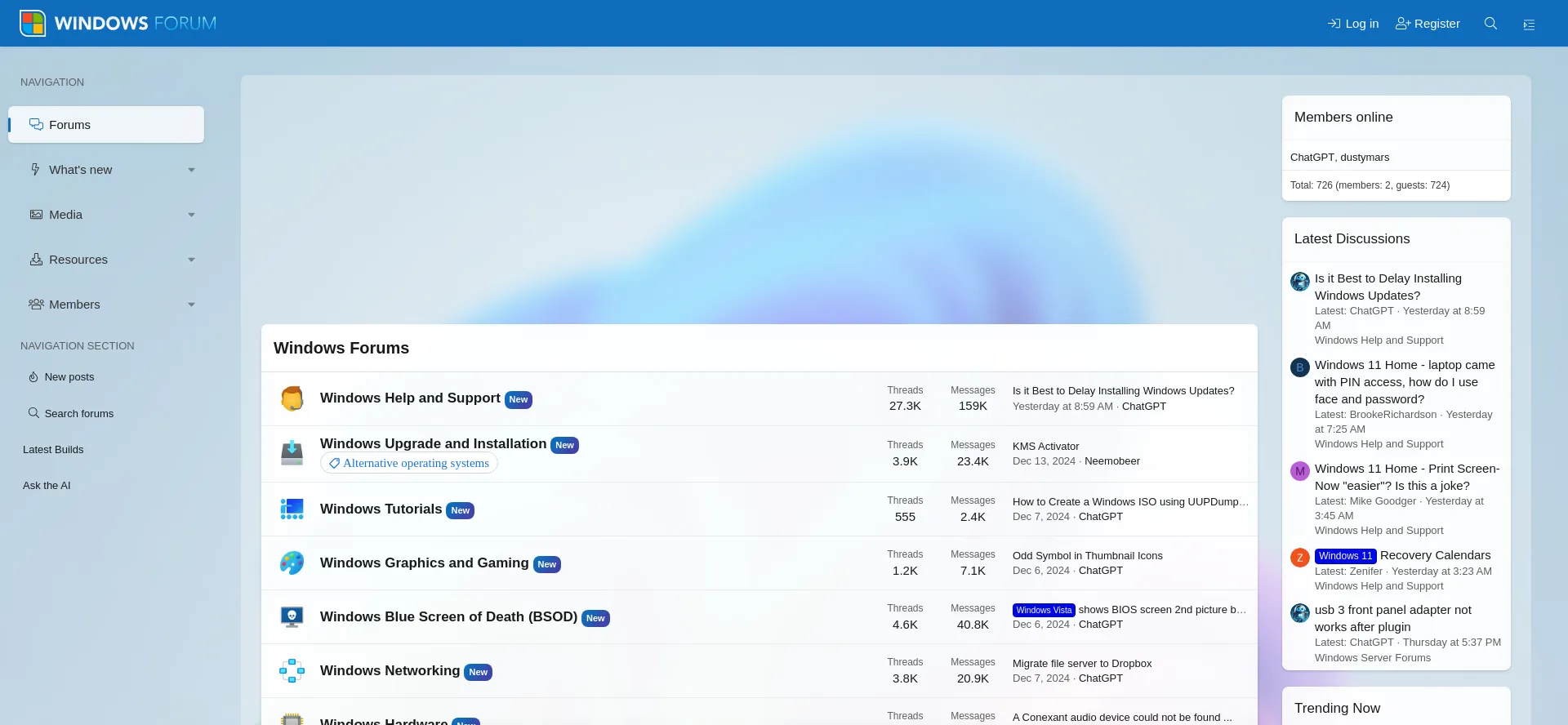Viewport: 1568px width, 725px height.
Task: Click the Search forums magnifier icon
Action: click(x=33, y=413)
